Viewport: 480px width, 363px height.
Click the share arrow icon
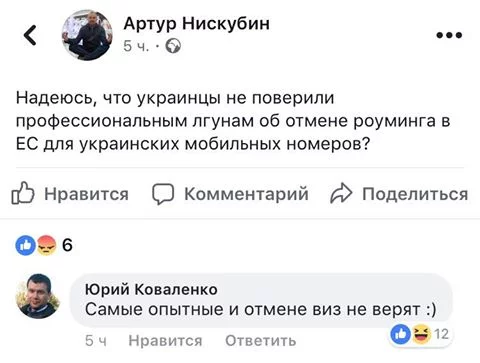341,193
